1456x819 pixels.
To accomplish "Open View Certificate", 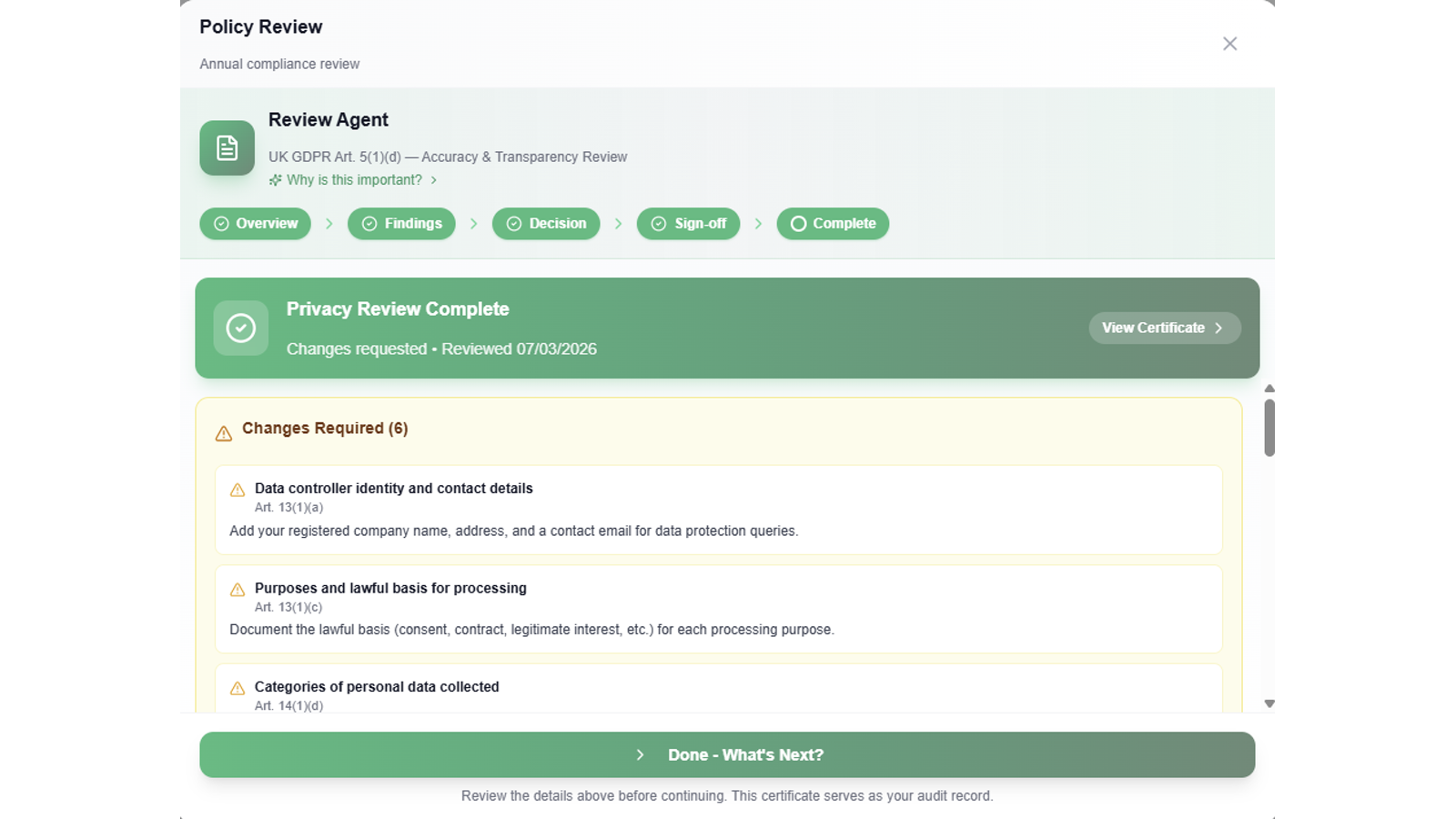I will 1165,329.
